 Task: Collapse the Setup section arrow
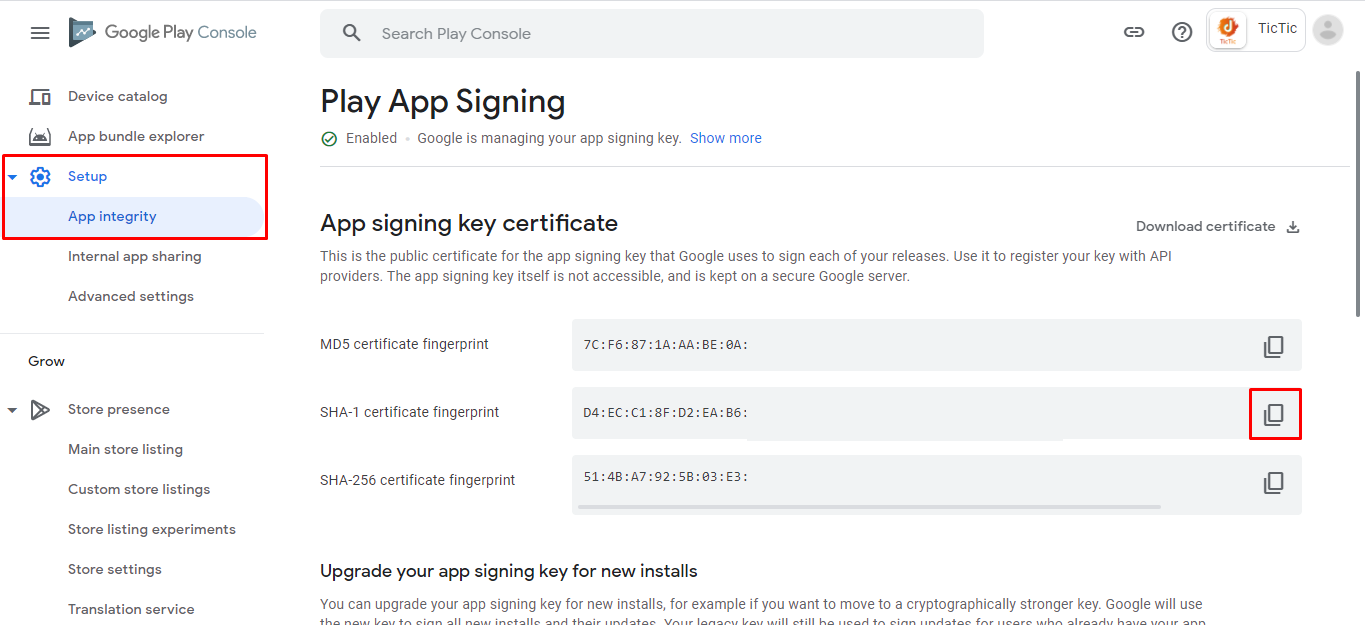pos(13,177)
